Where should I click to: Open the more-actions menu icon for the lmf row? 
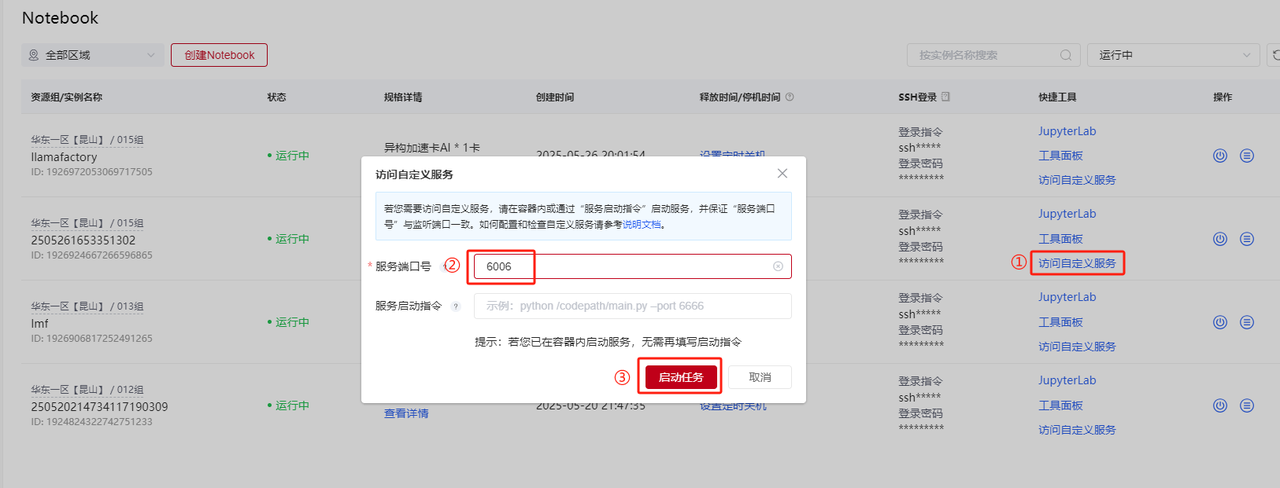pyautogui.click(x=1246, y=322)
